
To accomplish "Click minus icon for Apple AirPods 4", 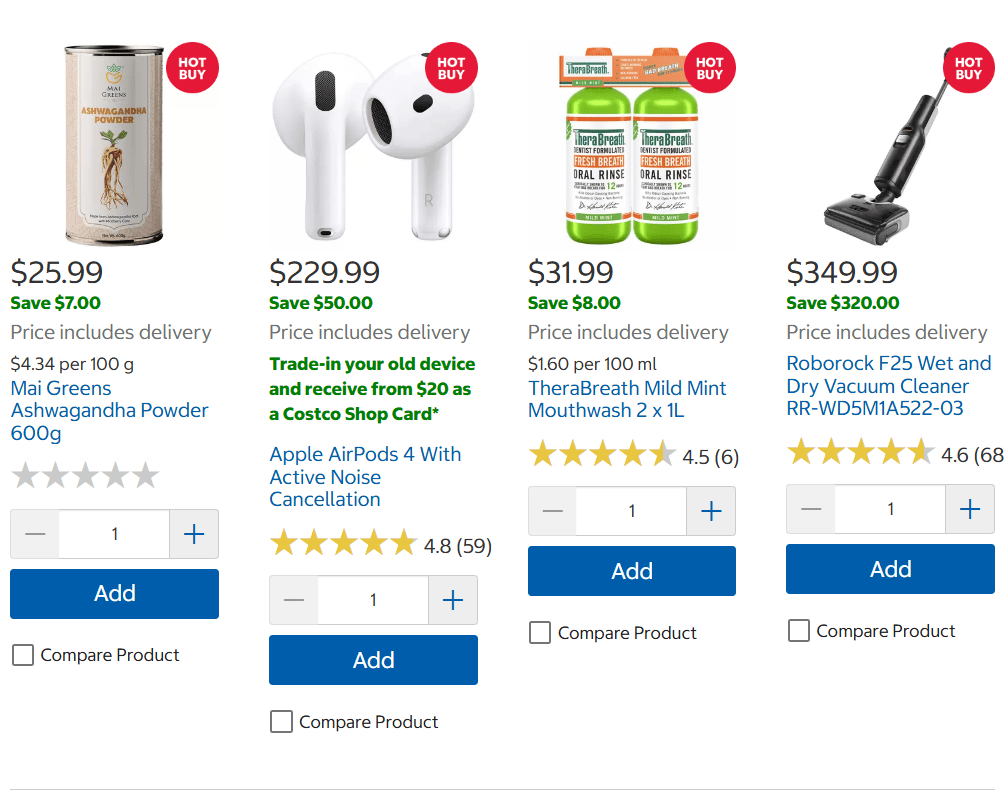I will pos(294,600).
